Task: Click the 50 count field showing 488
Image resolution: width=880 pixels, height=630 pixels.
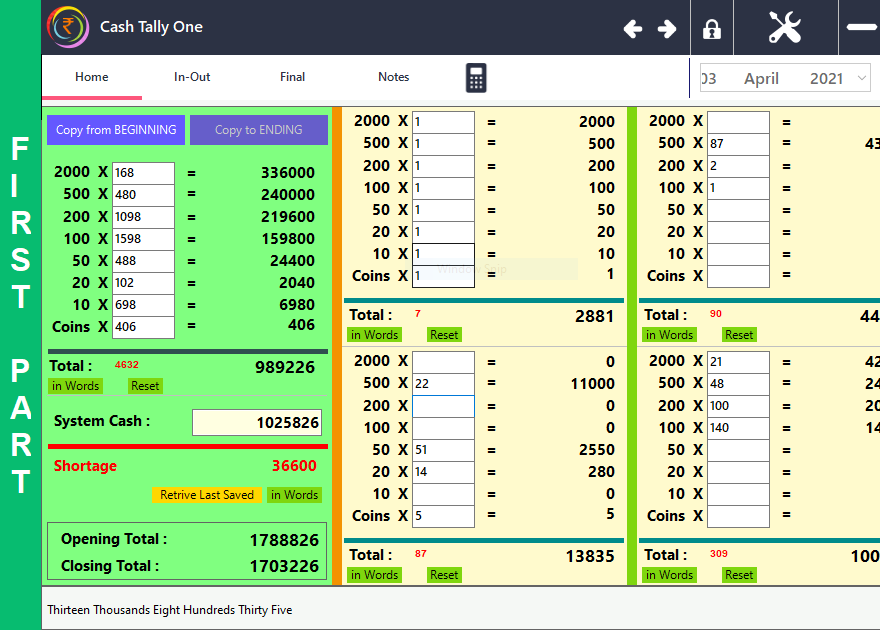Action: coord(143,261)
